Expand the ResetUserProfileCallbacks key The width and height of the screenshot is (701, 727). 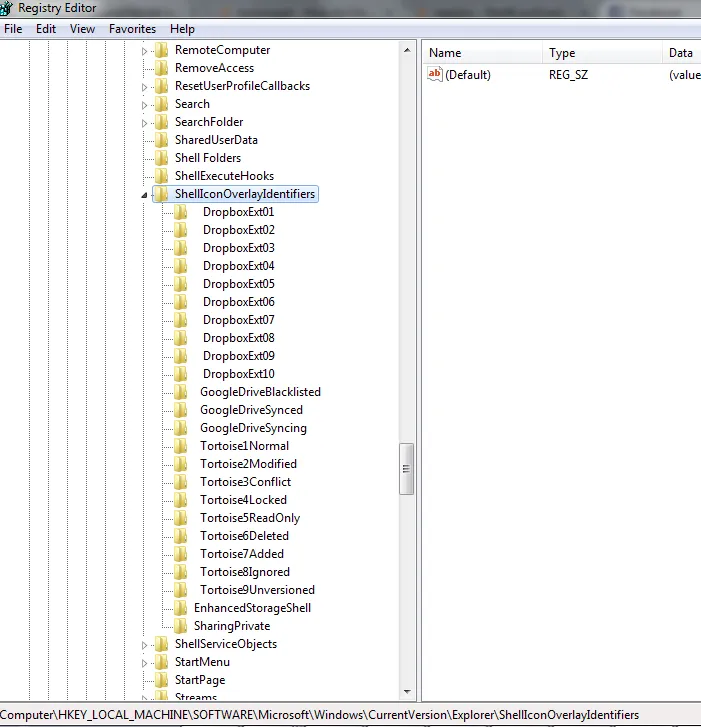144,87
